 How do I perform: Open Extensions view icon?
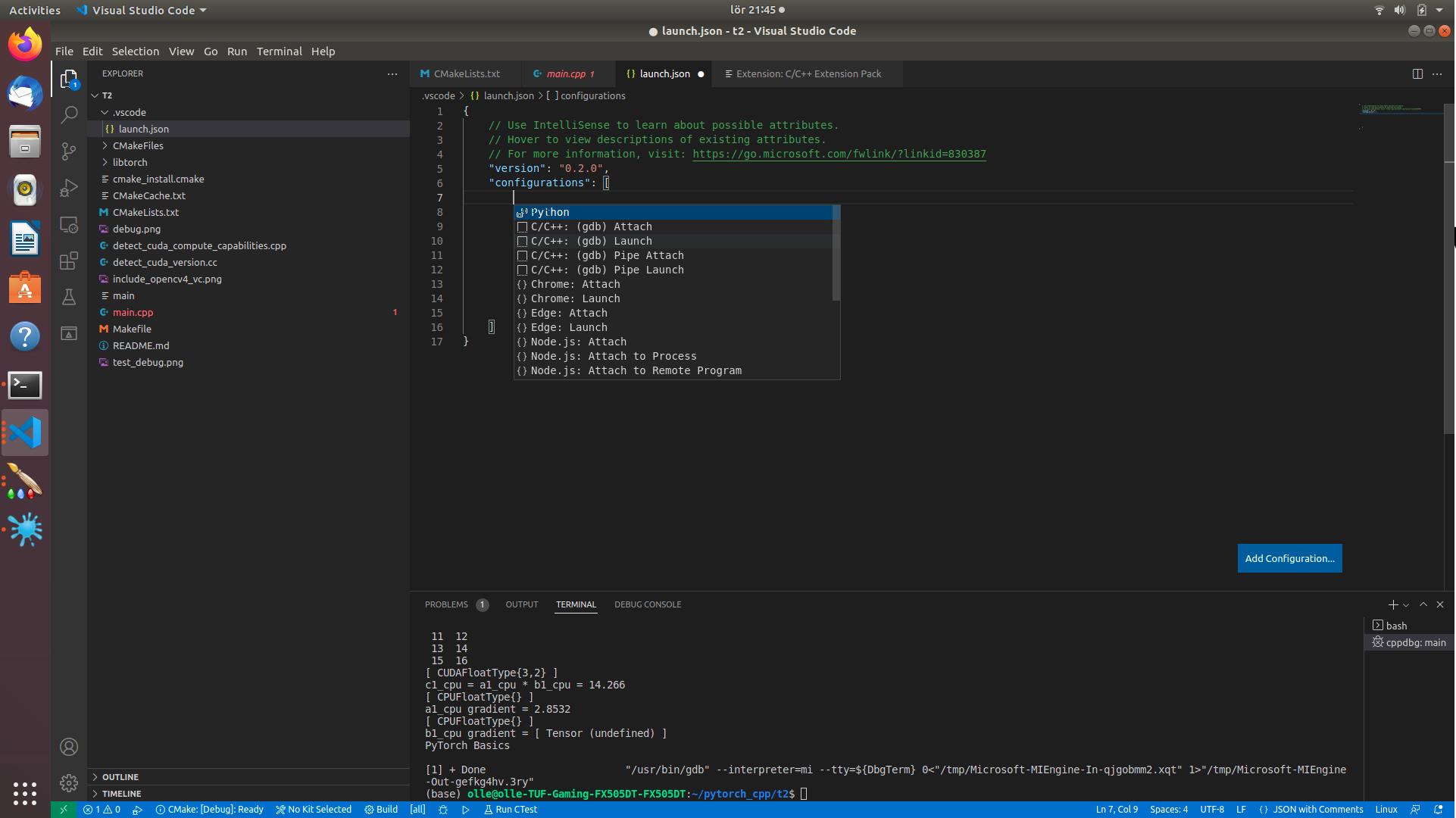69,261
